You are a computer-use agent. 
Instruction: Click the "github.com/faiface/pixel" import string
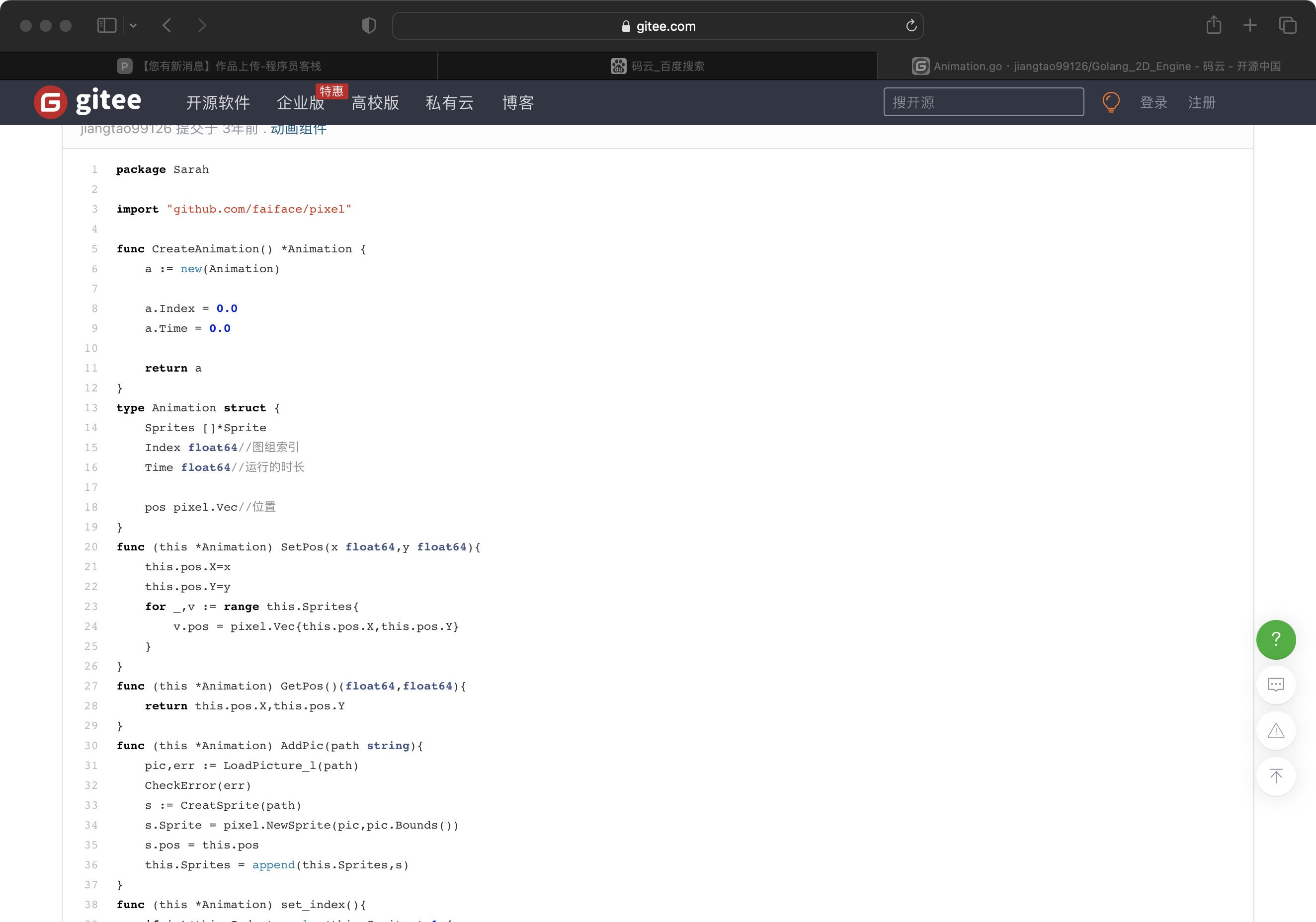(259, 209)
